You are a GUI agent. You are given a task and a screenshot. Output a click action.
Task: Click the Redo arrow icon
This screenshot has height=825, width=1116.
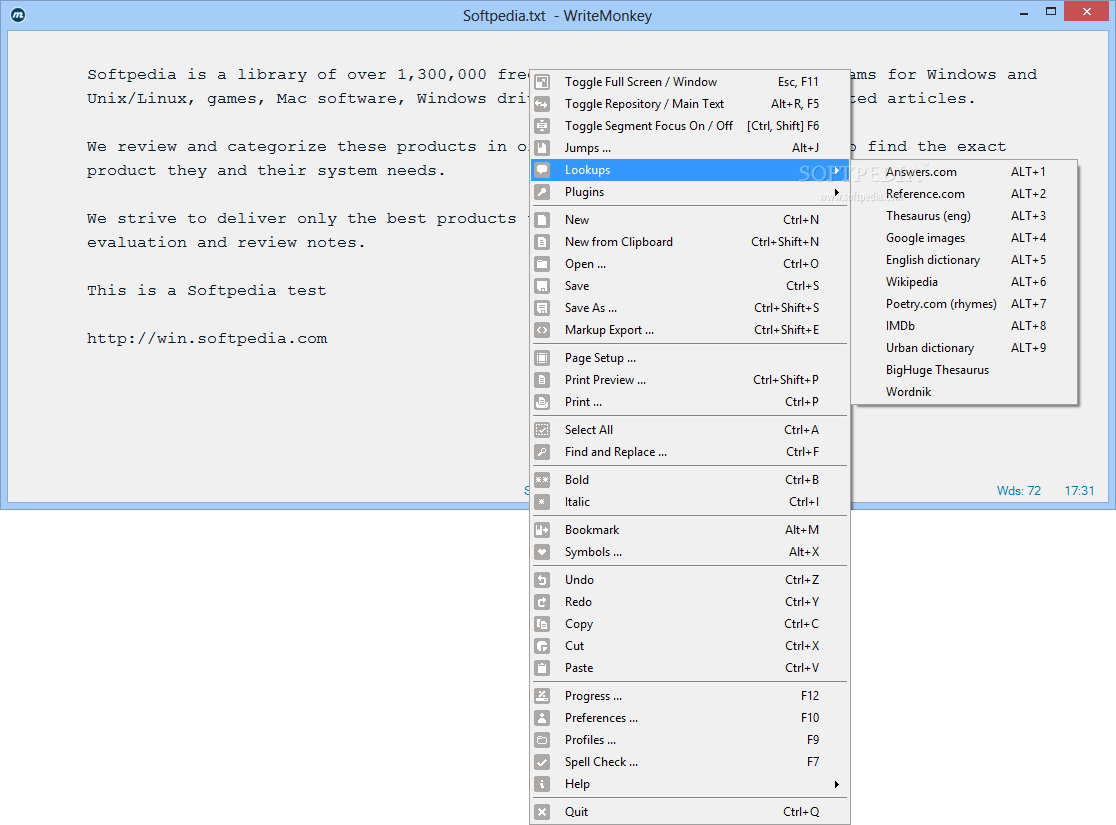(542, 602)
